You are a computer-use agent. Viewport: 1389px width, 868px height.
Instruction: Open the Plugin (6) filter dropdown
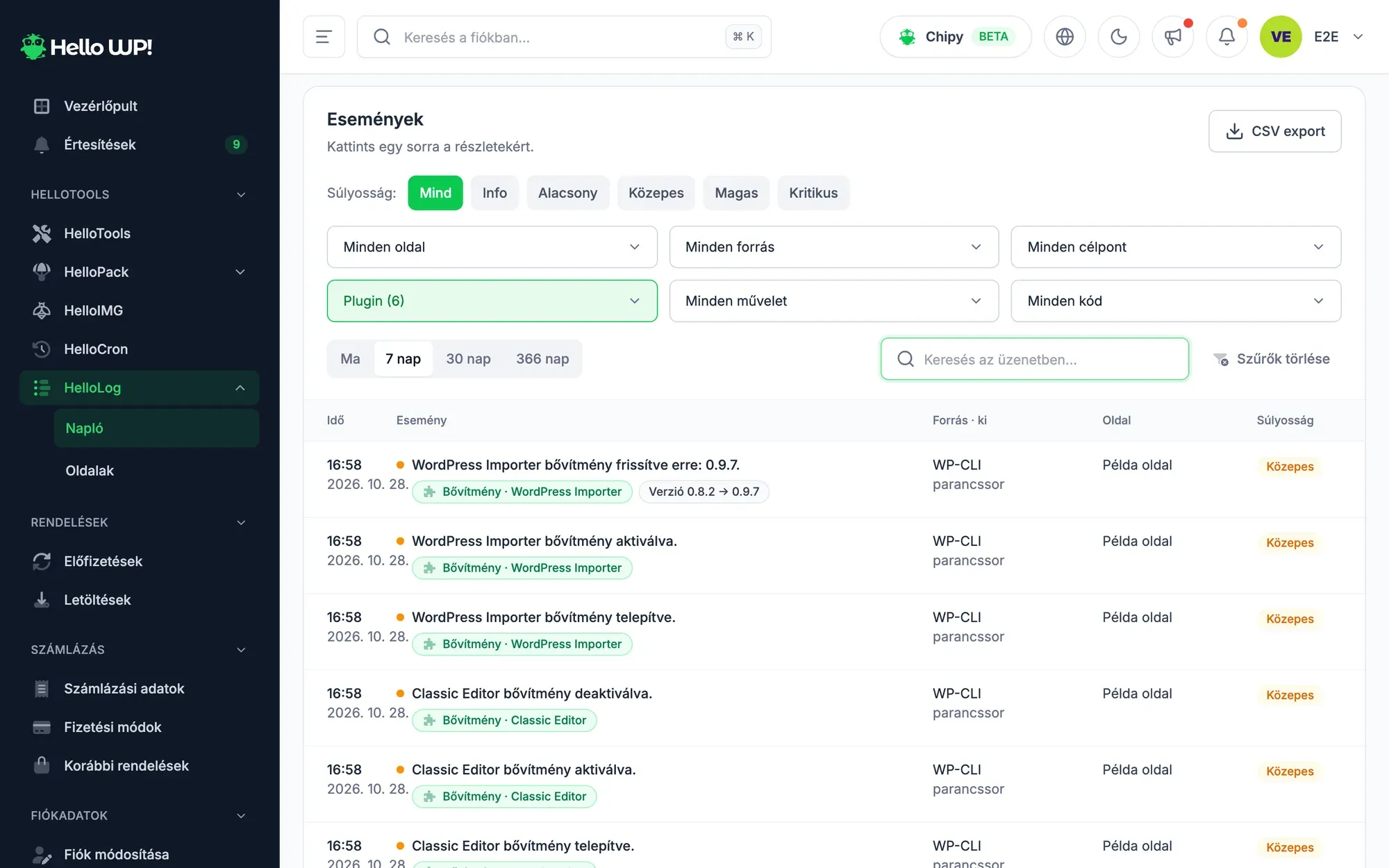point(492,301)
